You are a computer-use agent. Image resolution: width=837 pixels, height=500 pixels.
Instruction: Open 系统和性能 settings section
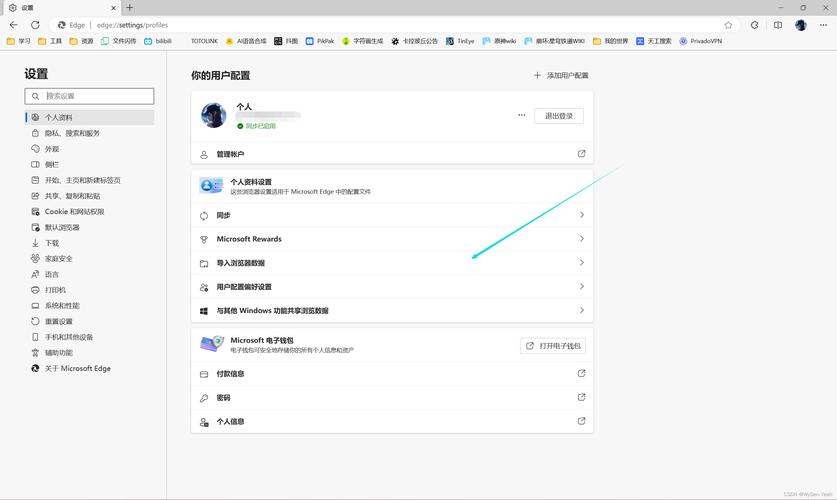tap(90, 306)
